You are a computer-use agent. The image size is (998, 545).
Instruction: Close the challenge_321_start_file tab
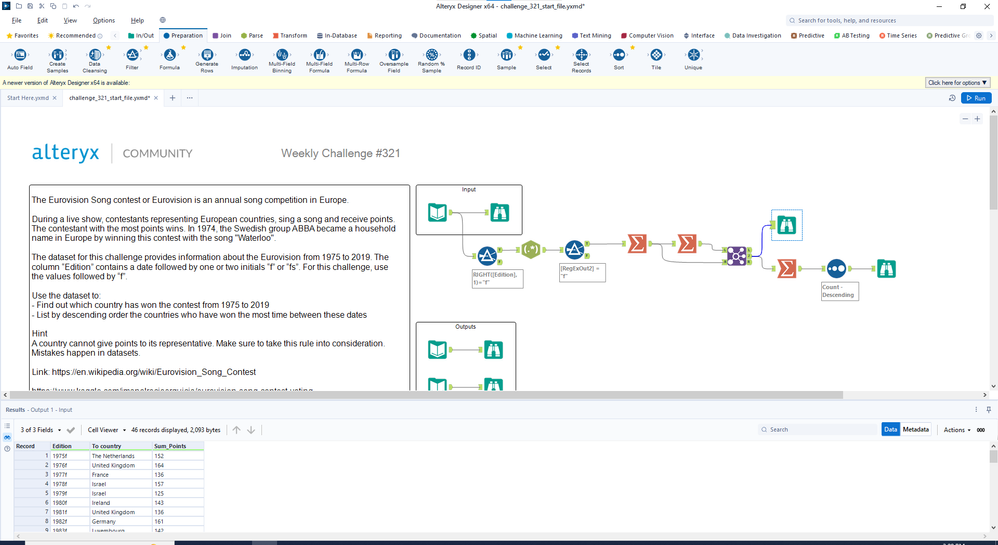coord(156,98)
